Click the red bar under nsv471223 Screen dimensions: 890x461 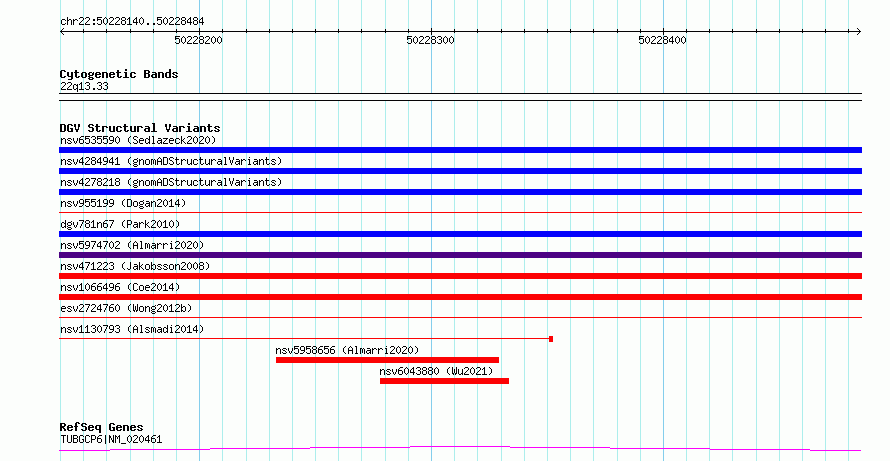(x=460, y=276)
